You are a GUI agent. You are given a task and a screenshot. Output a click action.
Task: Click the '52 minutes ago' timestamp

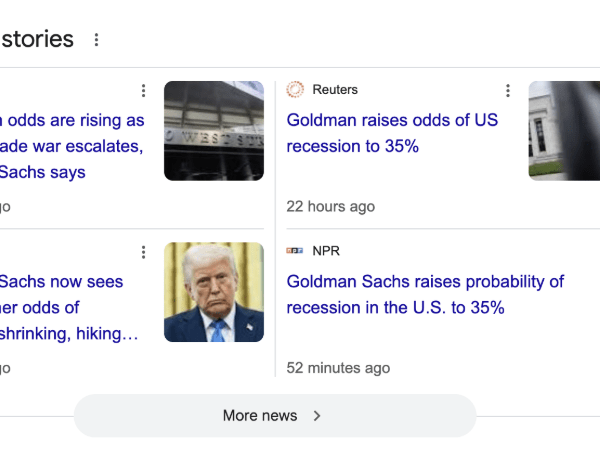[338, 368]
